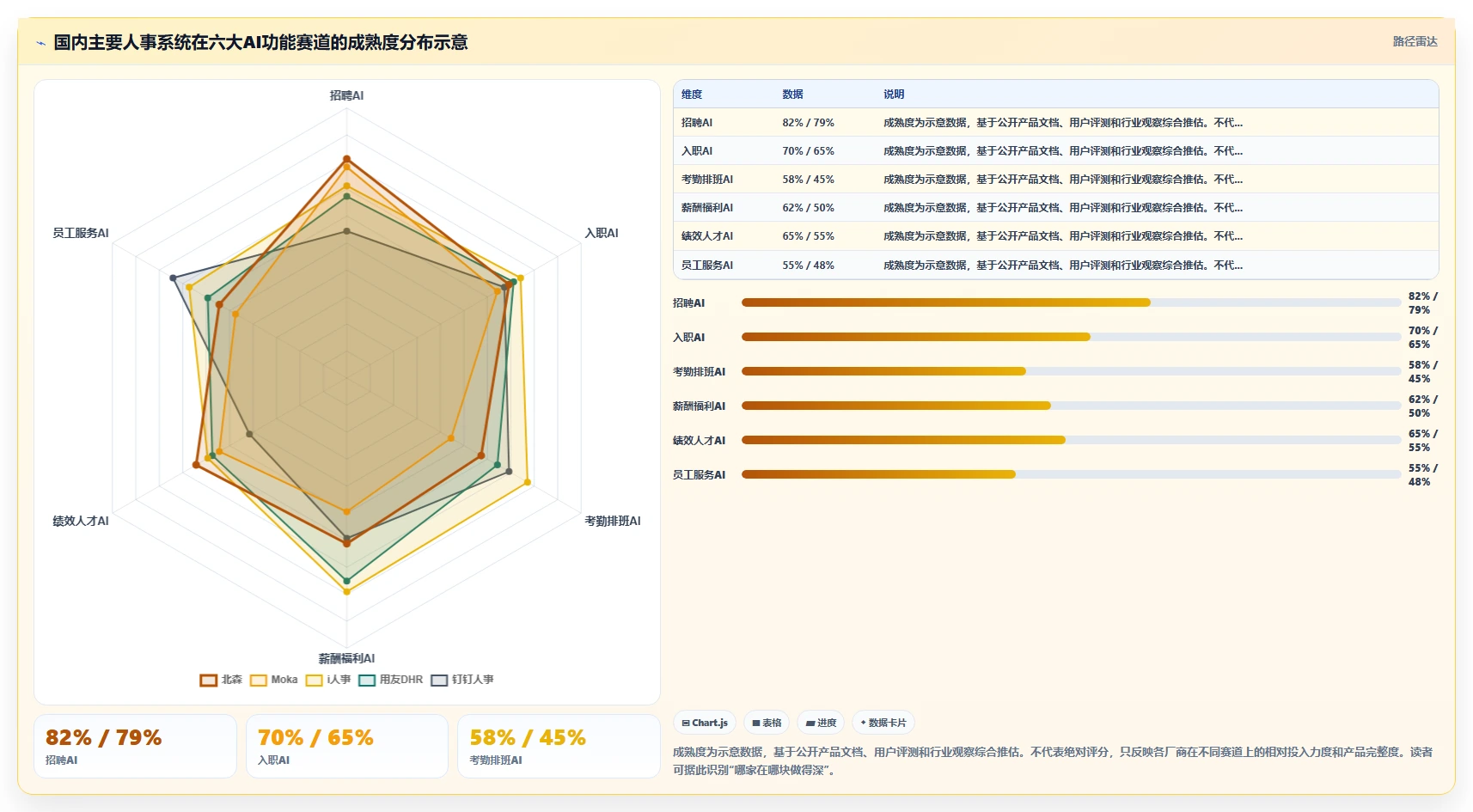
Task: Select the 绩效人才AI table row
Action: tap(1055, 235)
